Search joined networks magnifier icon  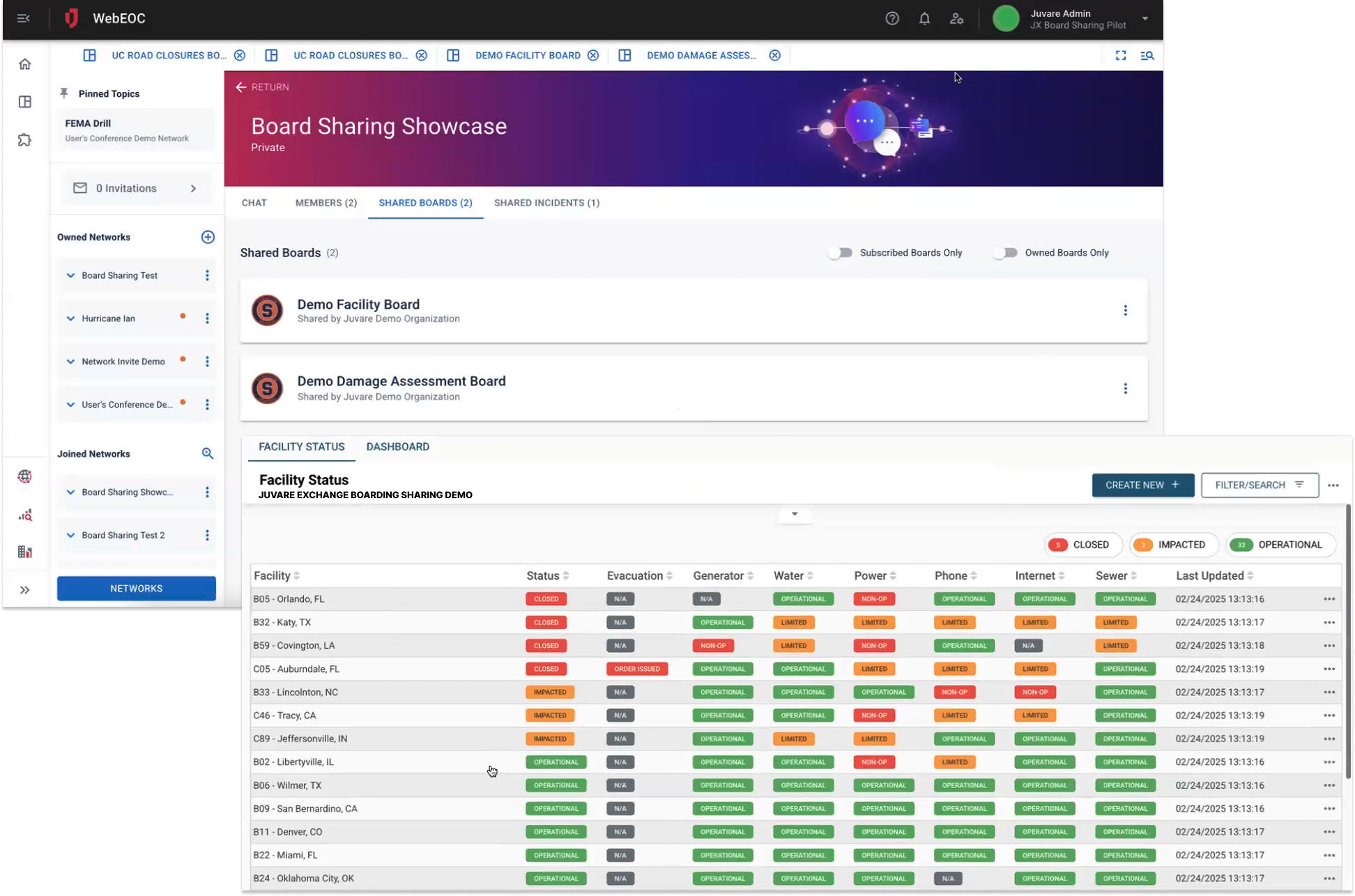pyautogui.click(x=208, y=454)
